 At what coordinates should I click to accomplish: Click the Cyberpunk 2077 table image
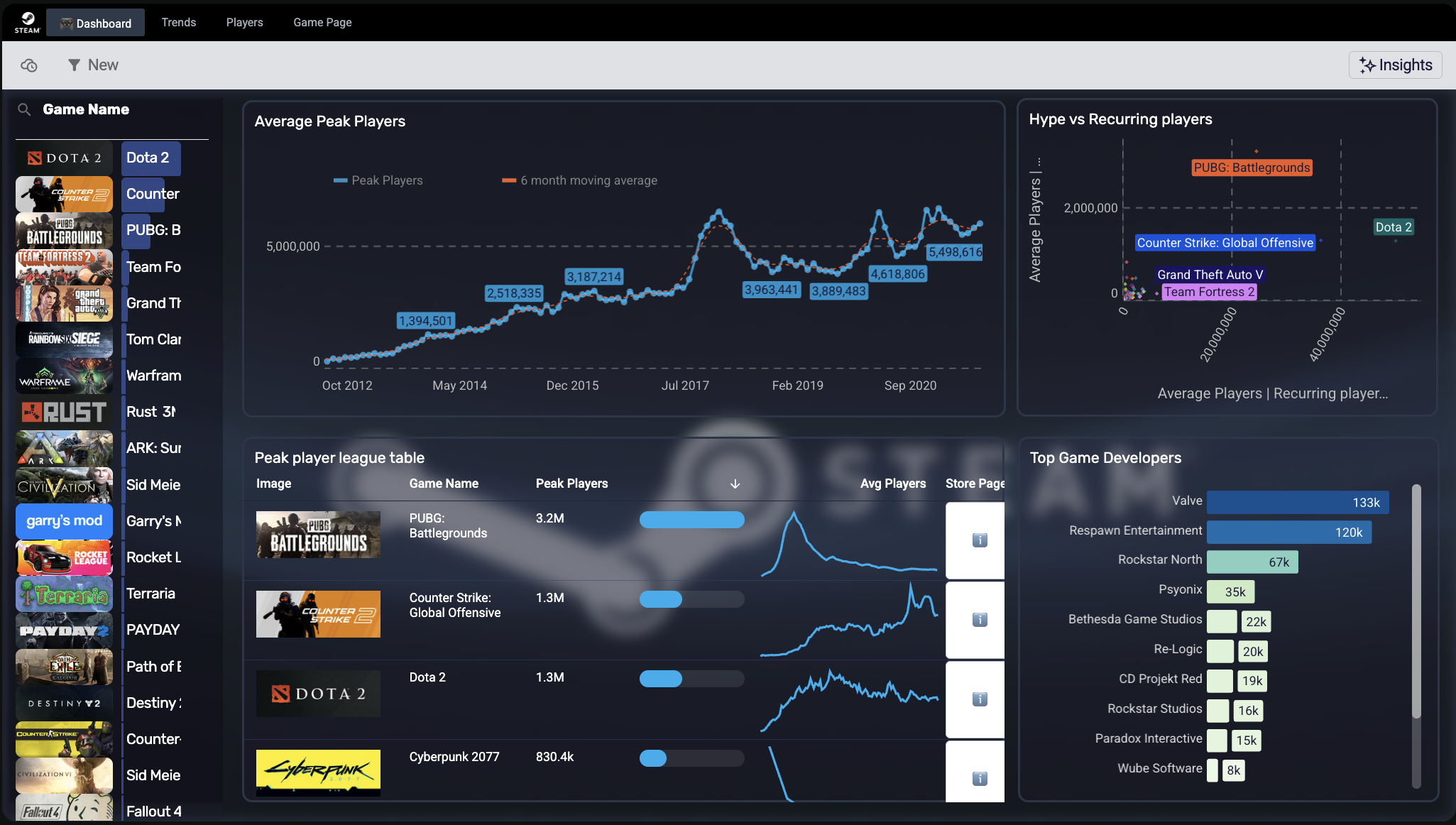318,772
